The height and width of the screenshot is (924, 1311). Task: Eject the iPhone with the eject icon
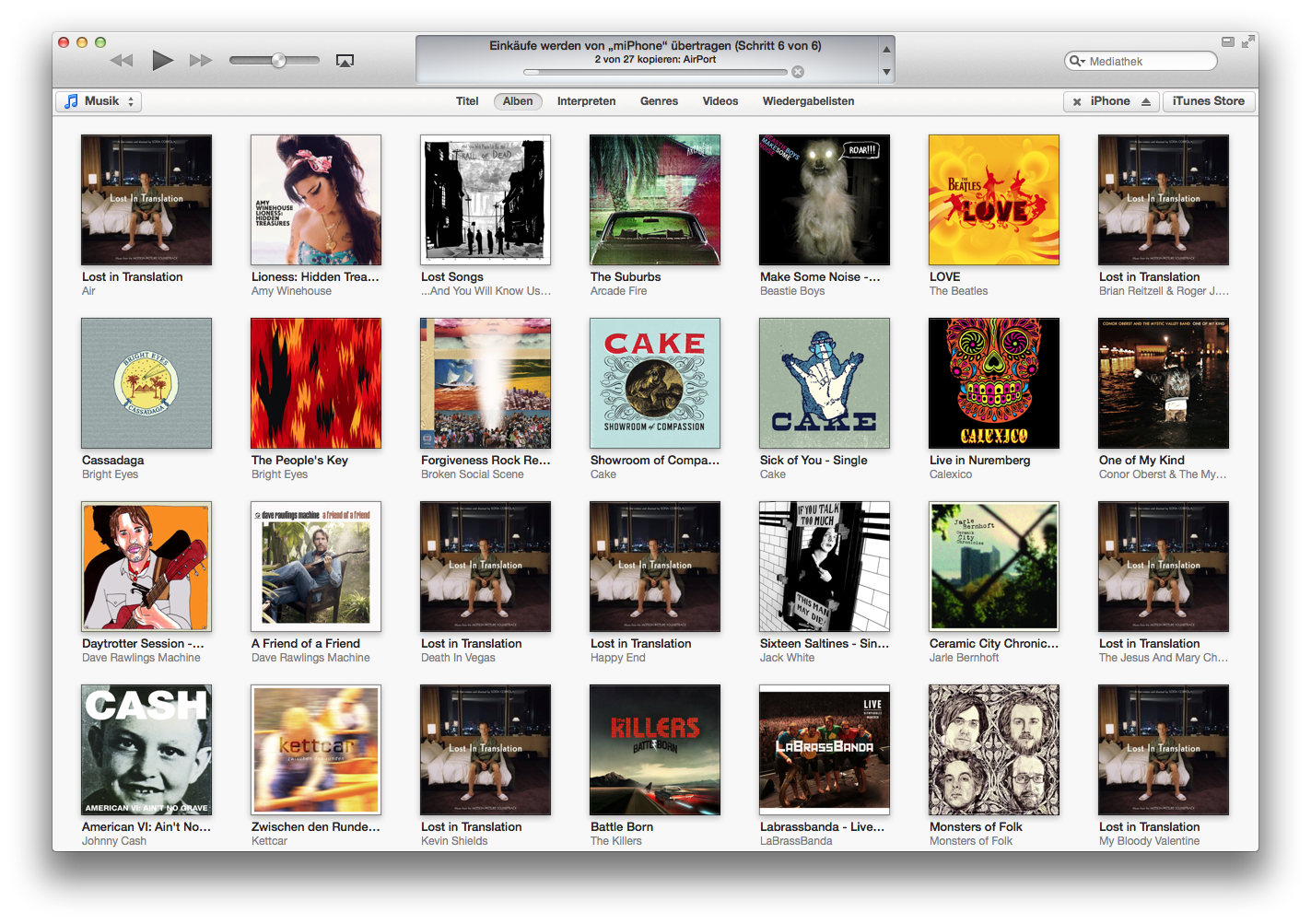coord(1146,101)
